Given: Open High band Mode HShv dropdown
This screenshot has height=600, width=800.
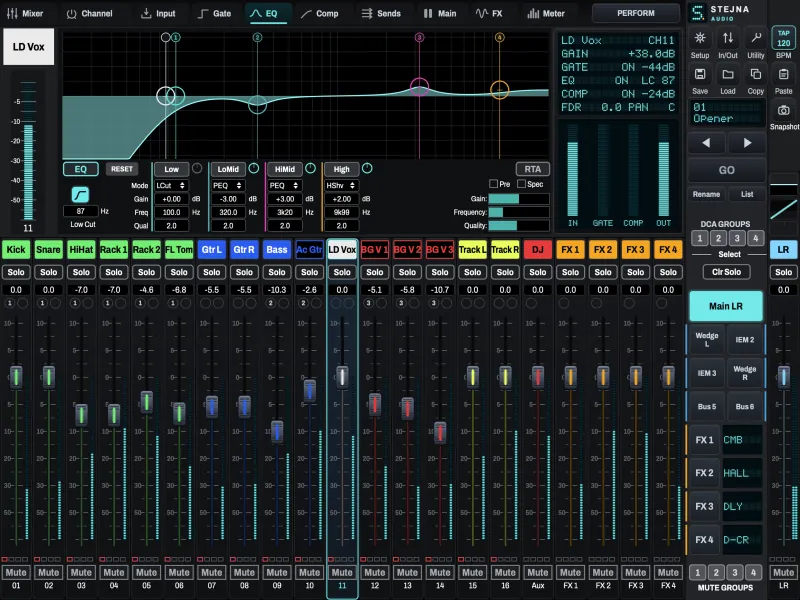Looking at the screenshot, I should [341, 186].
